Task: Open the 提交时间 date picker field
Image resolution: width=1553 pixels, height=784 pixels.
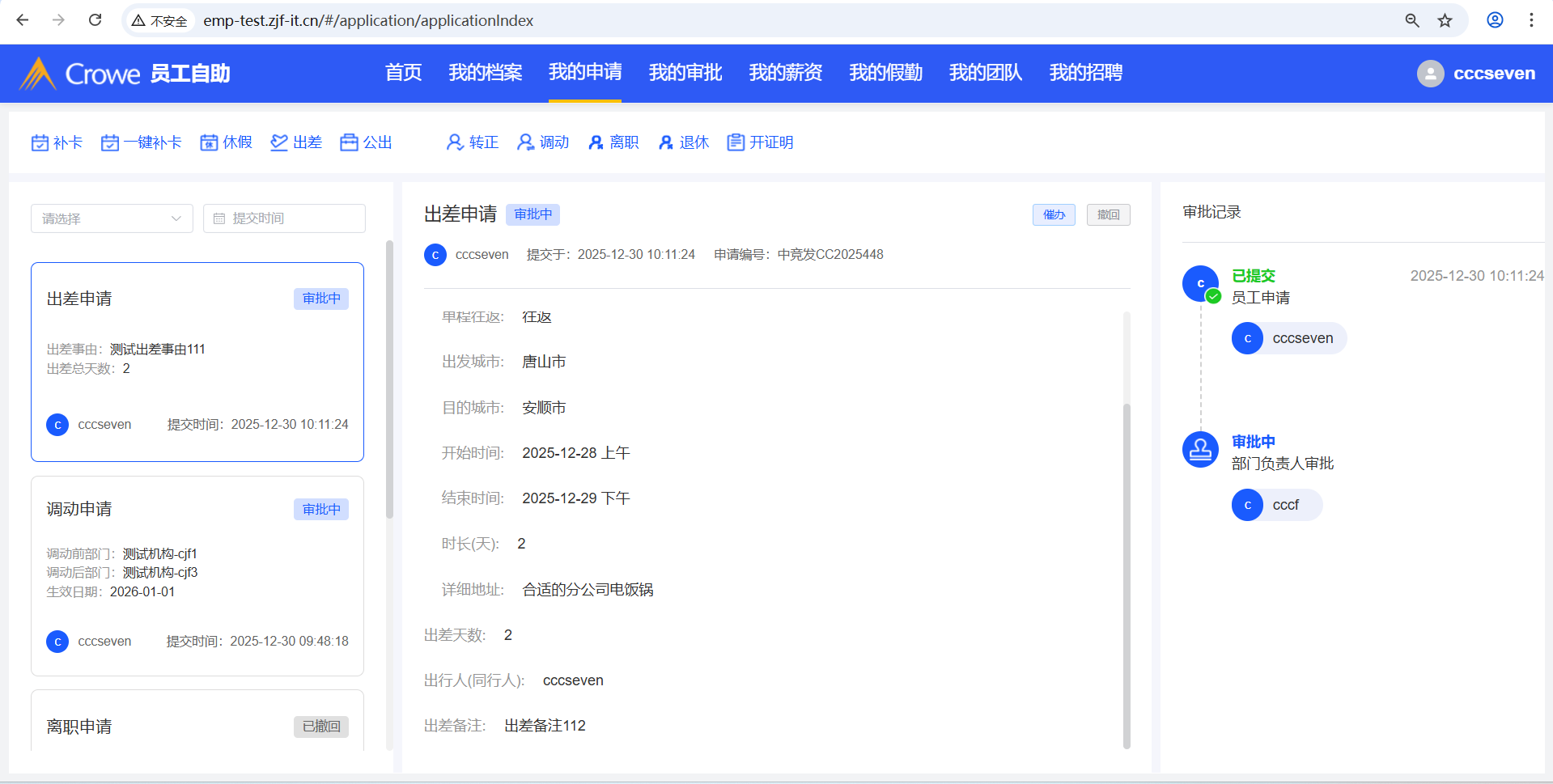Action: (284, 218)
